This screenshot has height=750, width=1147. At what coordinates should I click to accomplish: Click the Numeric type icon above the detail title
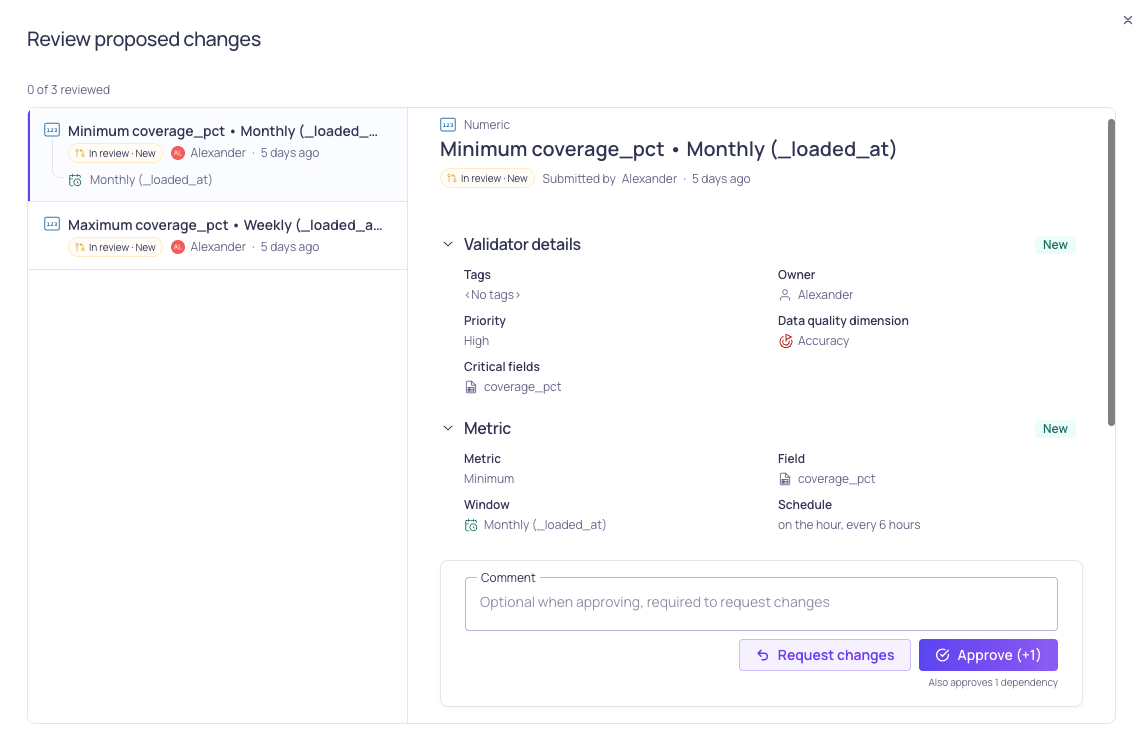(448, 125)
